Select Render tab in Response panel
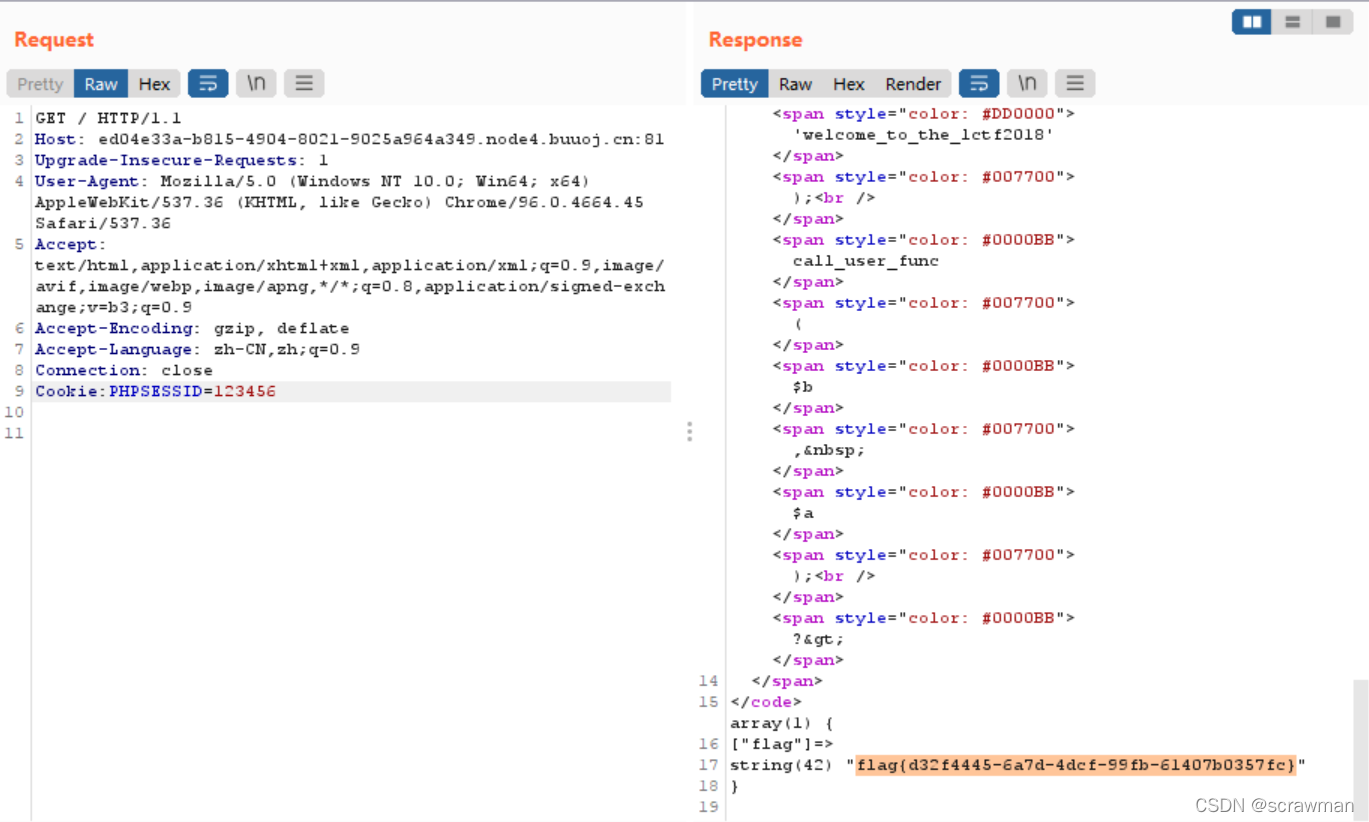The image size is (1369, 822). tap(913, 84)
